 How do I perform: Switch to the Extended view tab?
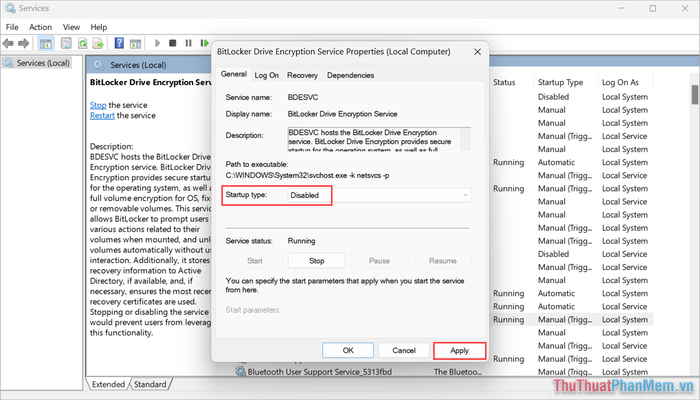tap(108, 384)
